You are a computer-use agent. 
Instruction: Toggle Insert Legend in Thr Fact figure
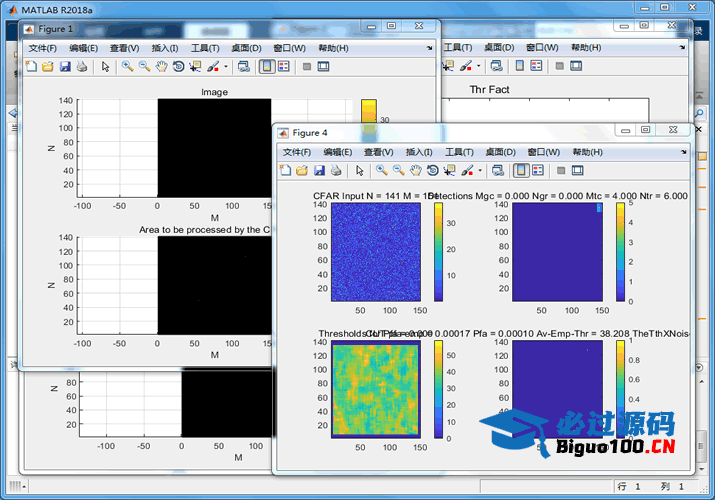pos(536,66)
